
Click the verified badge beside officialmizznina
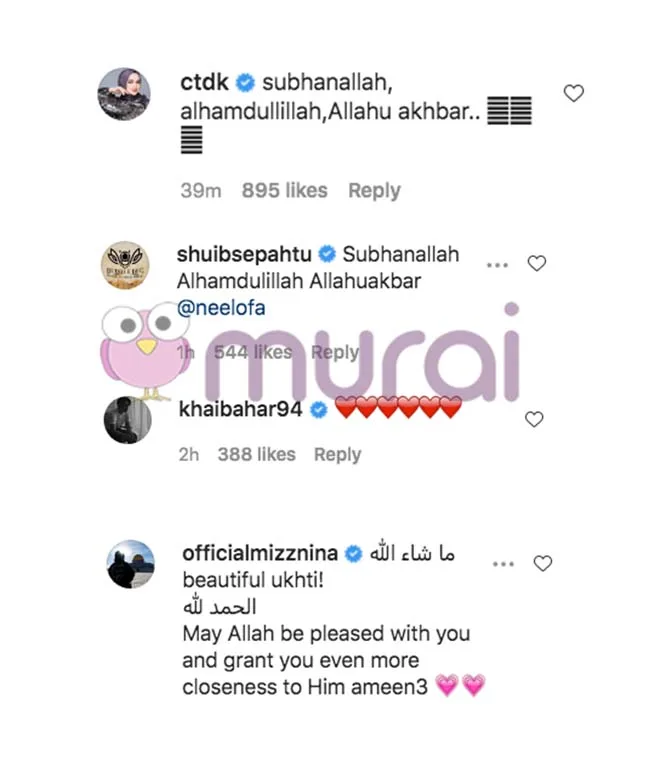(354, 554)
